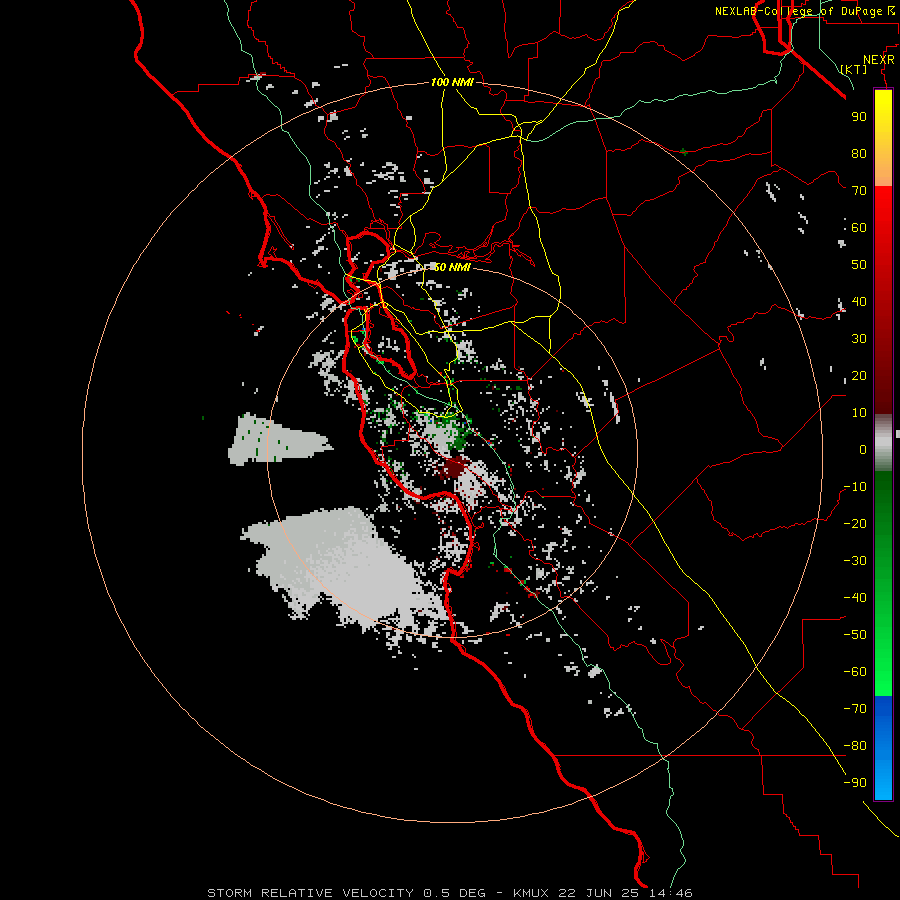Click the "KMUX" station identifier in the caption
Image resolution: width=900 pixels, height=900 pixels.
(x=531, y=893)
